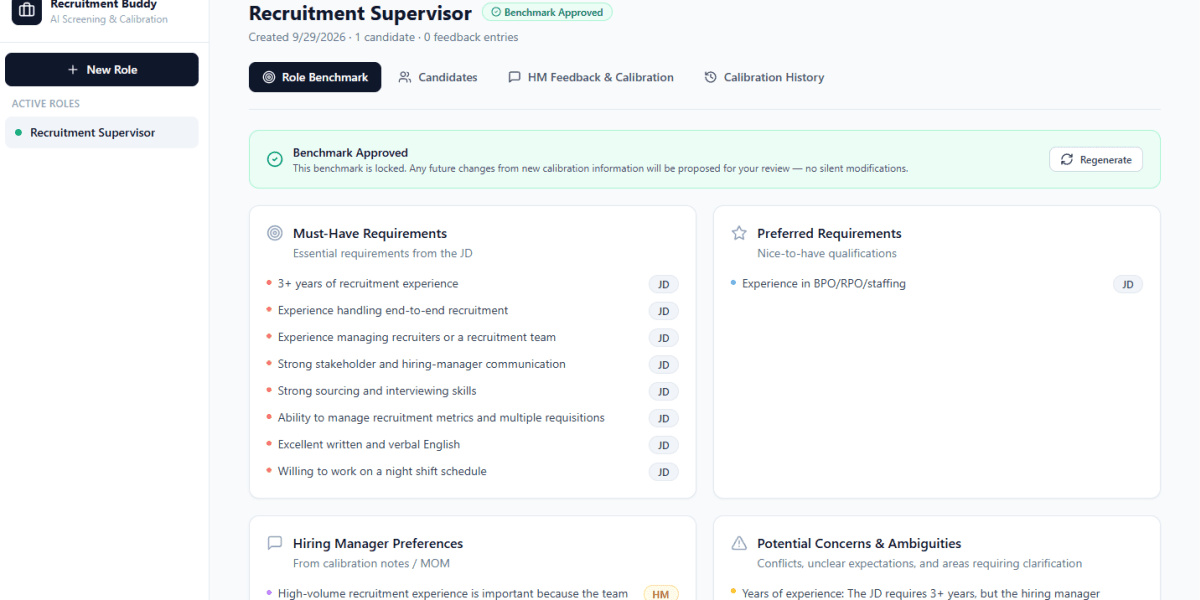Click 'Preferred Requirements' card heading
The height and width of the screenshot is (600, 1200).
click(829, 234)
